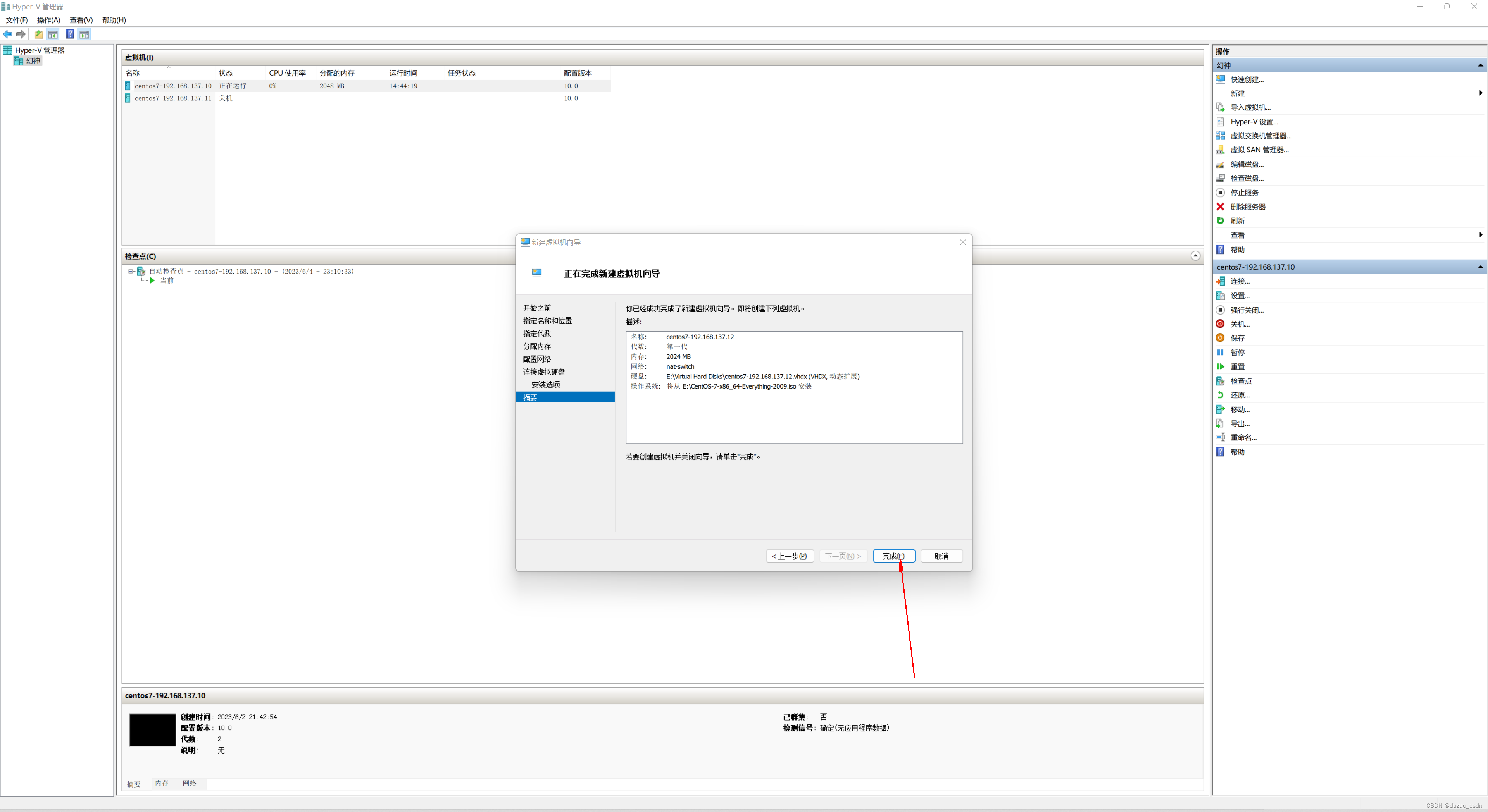Open Hyper-V 设置 icon in actions pane

(1220, 122)
